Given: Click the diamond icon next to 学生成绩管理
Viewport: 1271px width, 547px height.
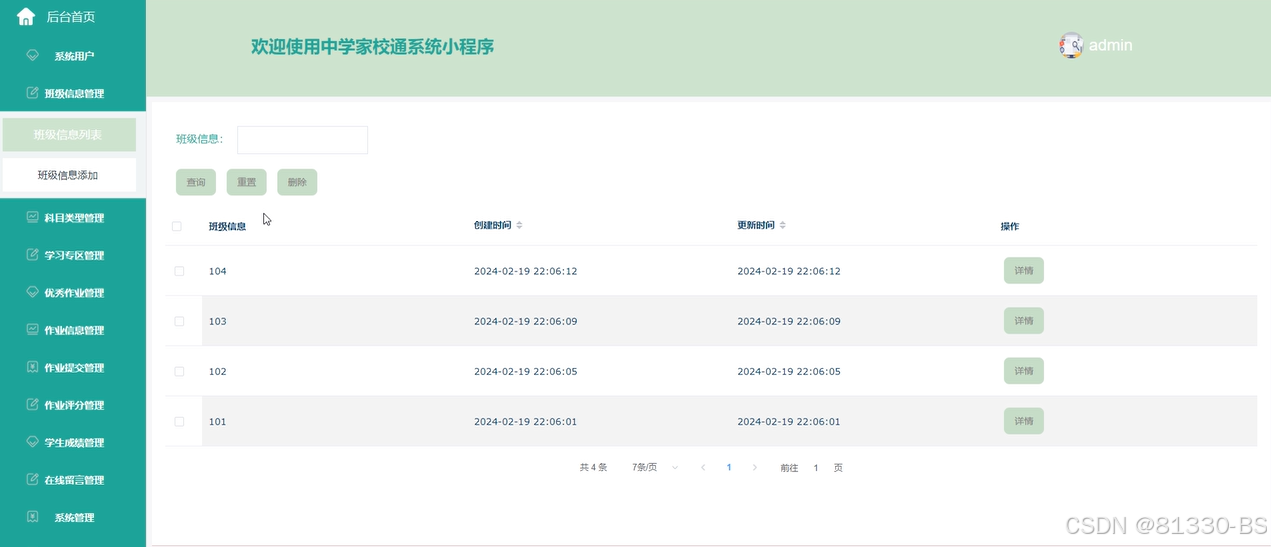Looking at the screenshot, I should 33,442.
